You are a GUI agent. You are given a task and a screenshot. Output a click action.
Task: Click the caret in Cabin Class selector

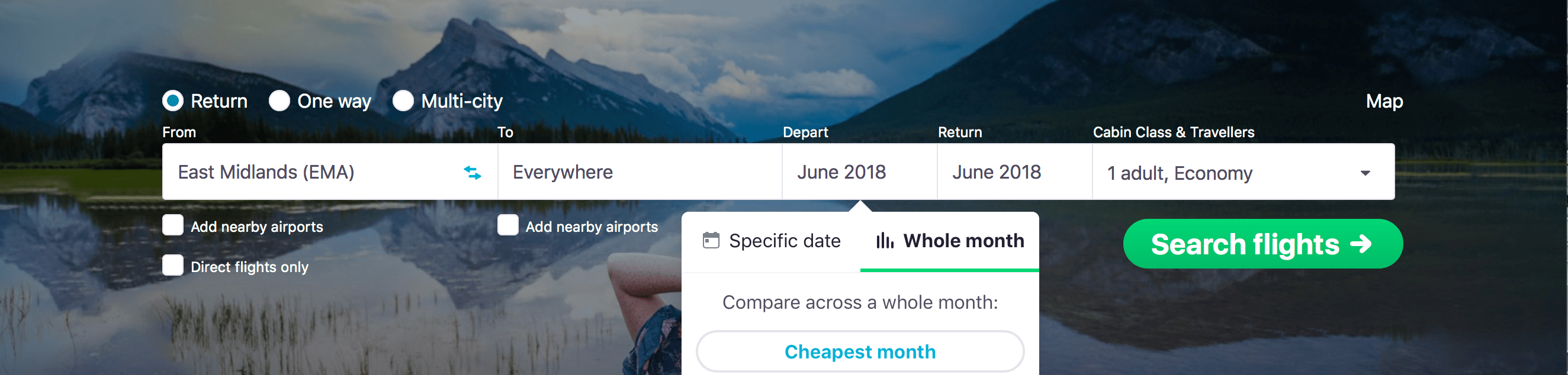1365,173
